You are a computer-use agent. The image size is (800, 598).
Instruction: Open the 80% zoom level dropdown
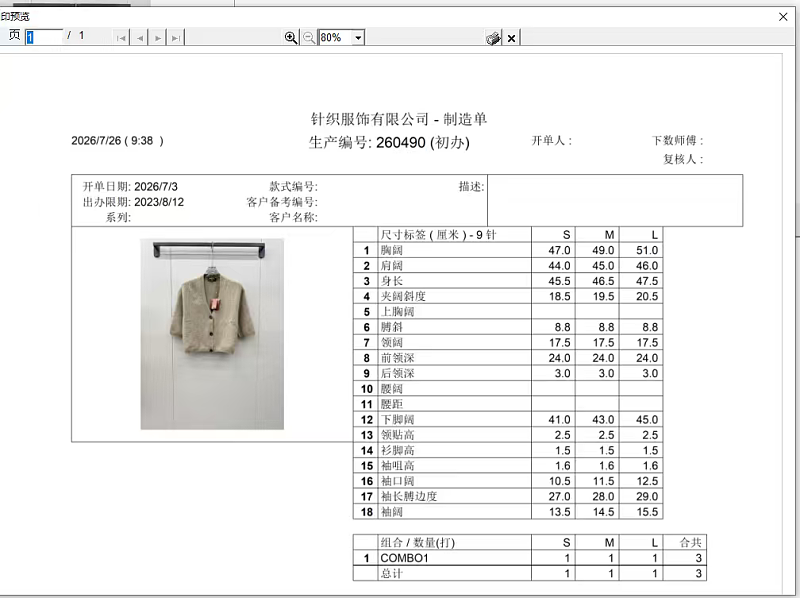(x=359, y=38)
